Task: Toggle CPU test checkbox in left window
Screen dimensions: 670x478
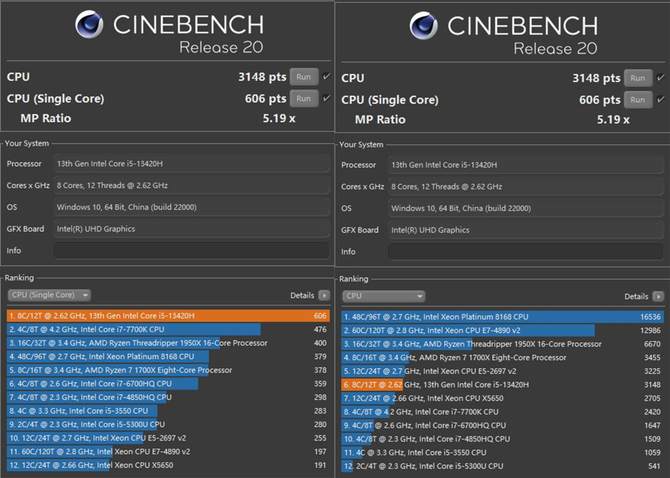Action: click(x=326, y=76)
